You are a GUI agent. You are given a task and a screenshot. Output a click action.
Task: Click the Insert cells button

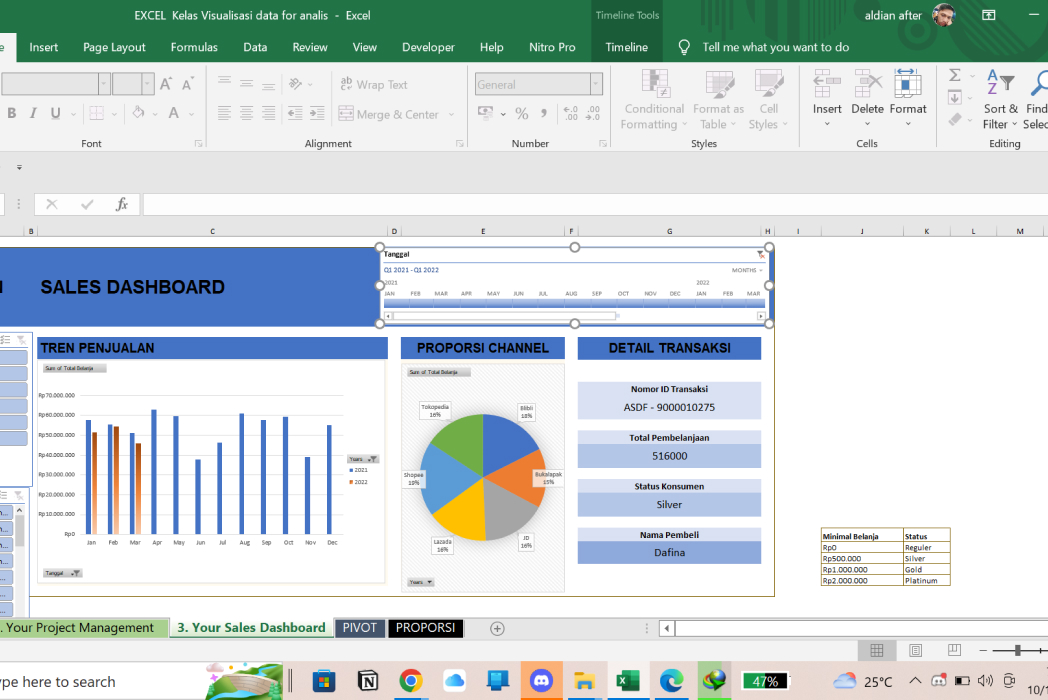(827, 98)
